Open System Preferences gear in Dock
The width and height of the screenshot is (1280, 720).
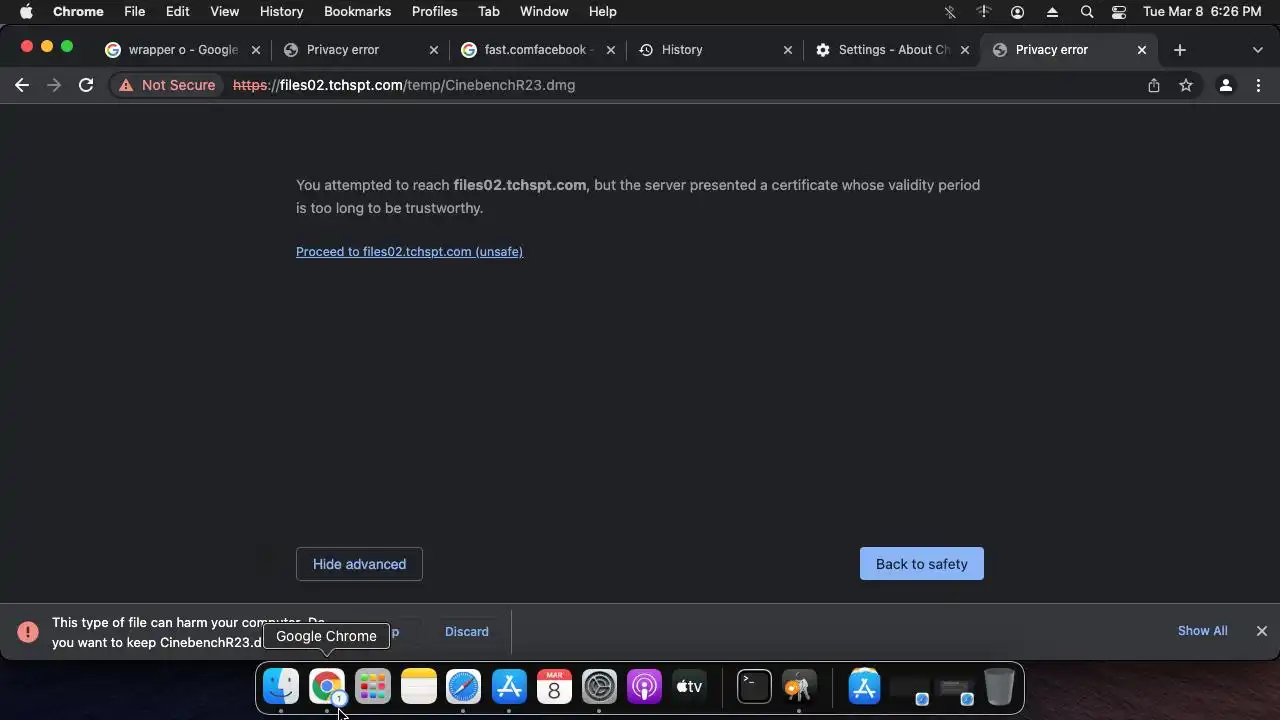pos(600,687)
